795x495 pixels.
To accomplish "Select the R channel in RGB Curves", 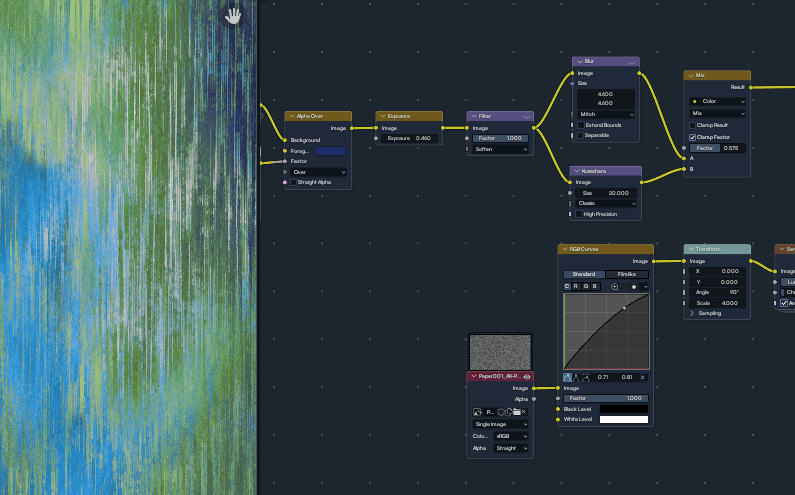I will coord(576,287).
